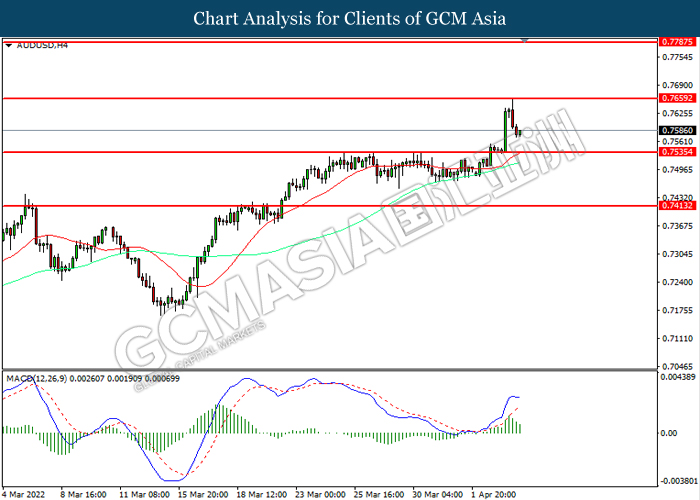Click the 0.74965 price axis value
Image resolution: width=700 pixels, height=500 pixels.
click(678, 169)
